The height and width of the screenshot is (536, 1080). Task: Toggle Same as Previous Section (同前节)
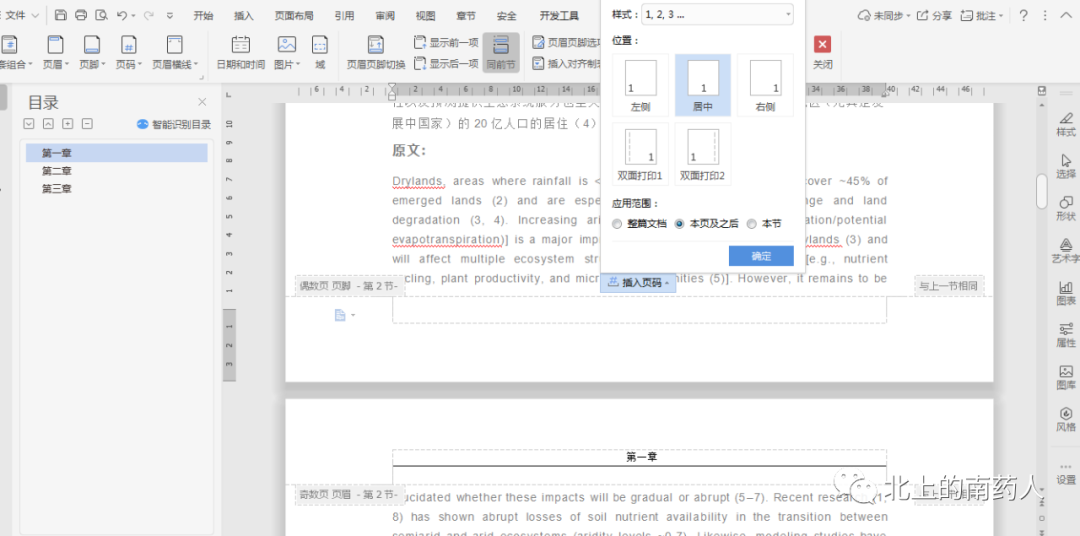501,53
